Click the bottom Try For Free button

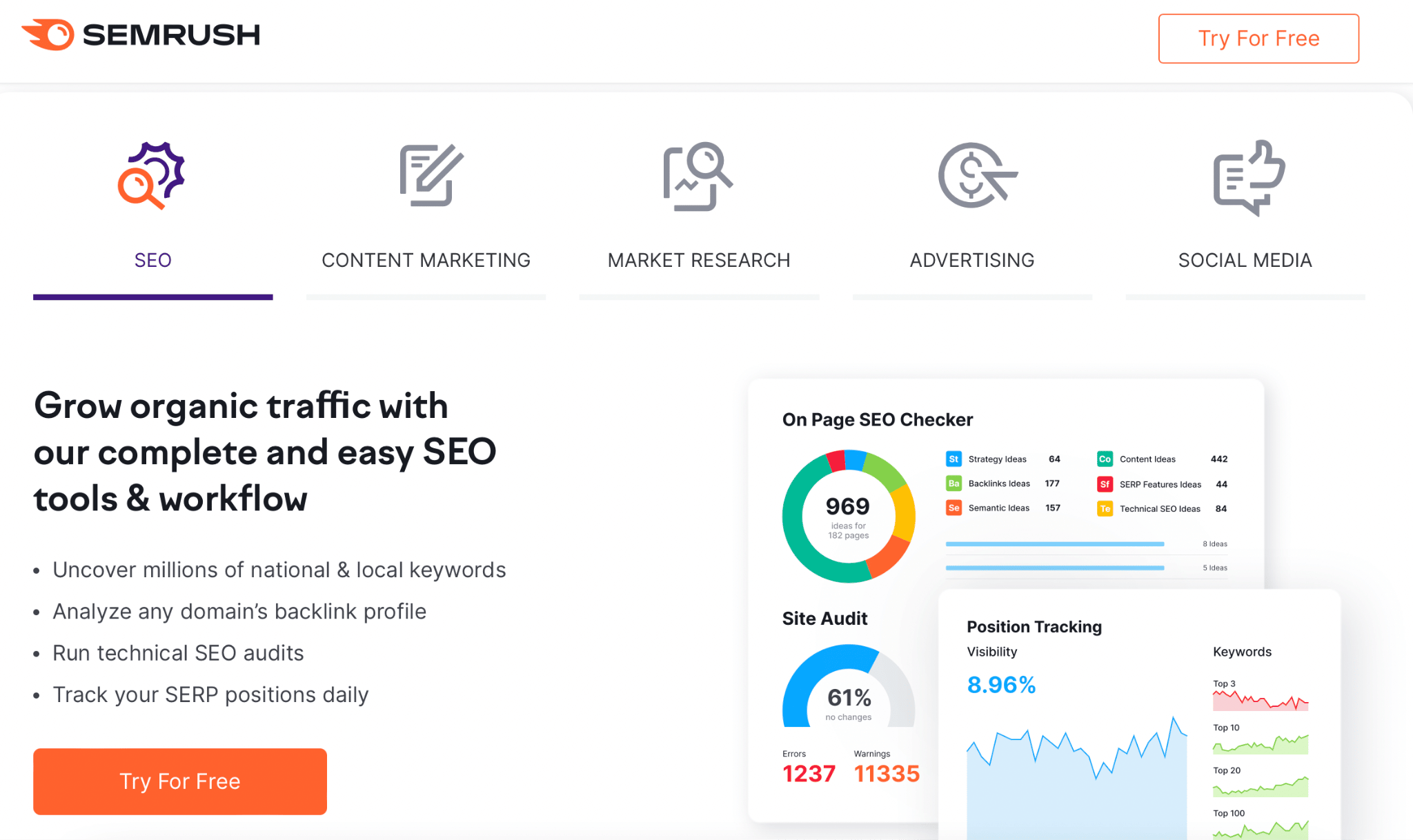(x=180, y=781)
